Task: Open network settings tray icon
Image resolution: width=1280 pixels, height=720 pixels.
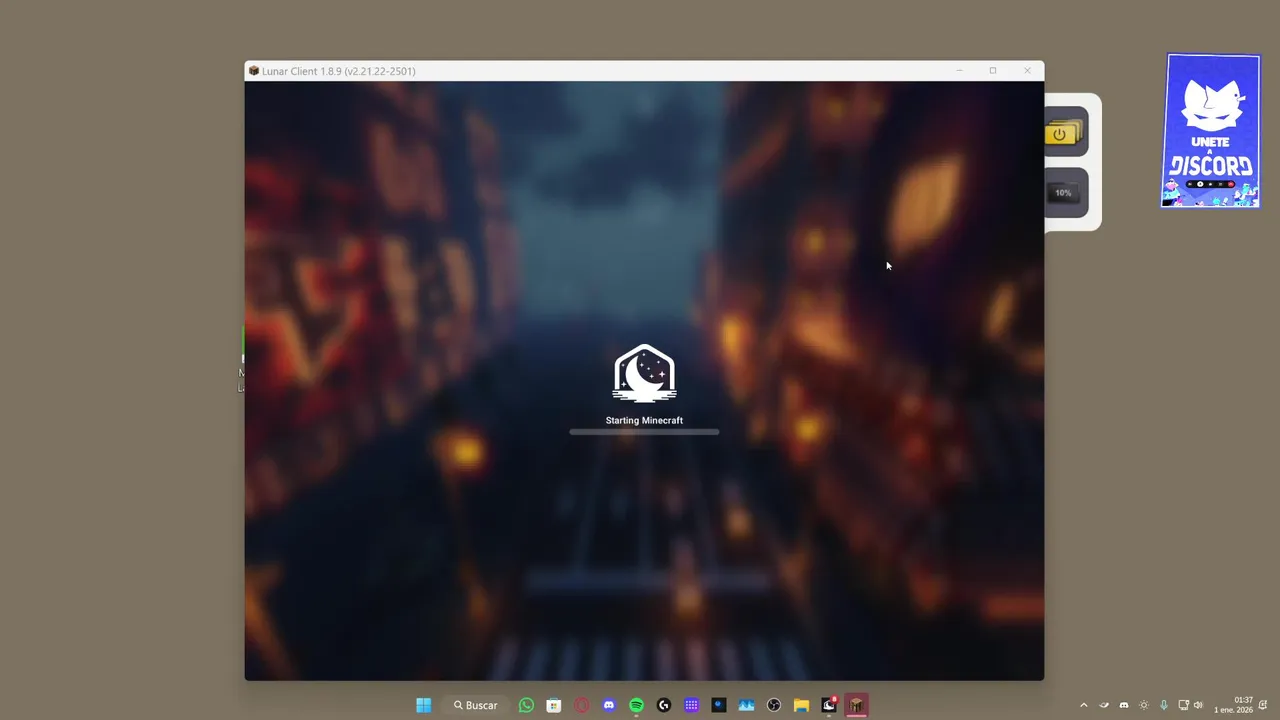Action: [x=1184, y=705]
